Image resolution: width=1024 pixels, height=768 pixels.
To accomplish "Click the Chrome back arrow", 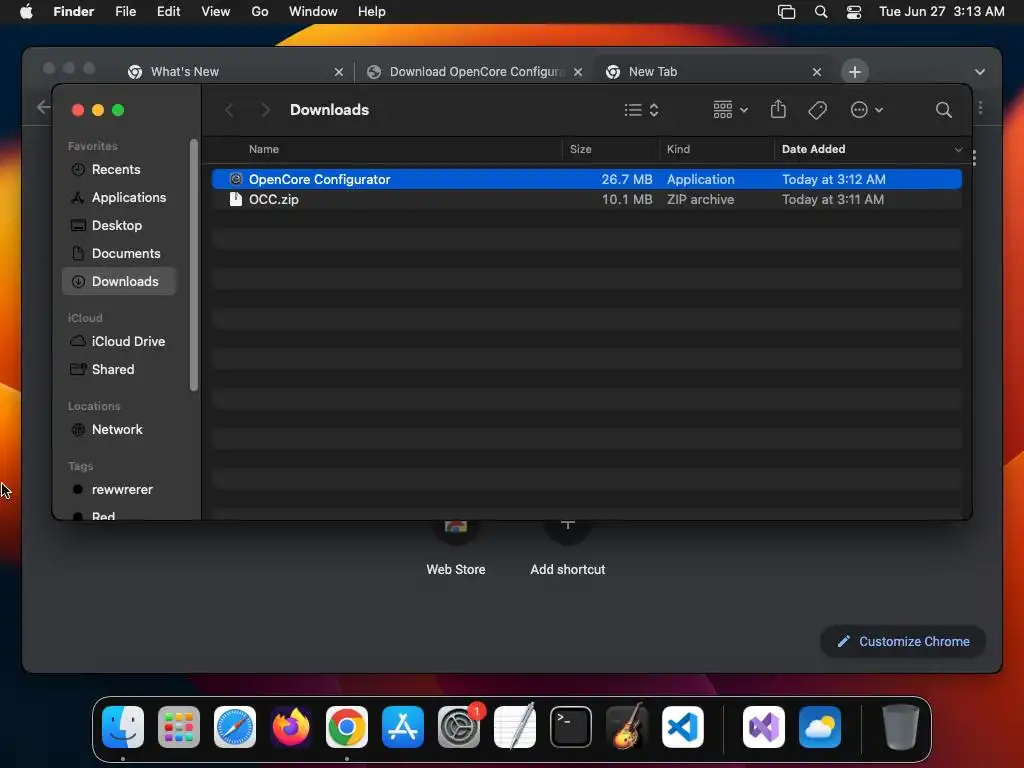I will (43, 107).
